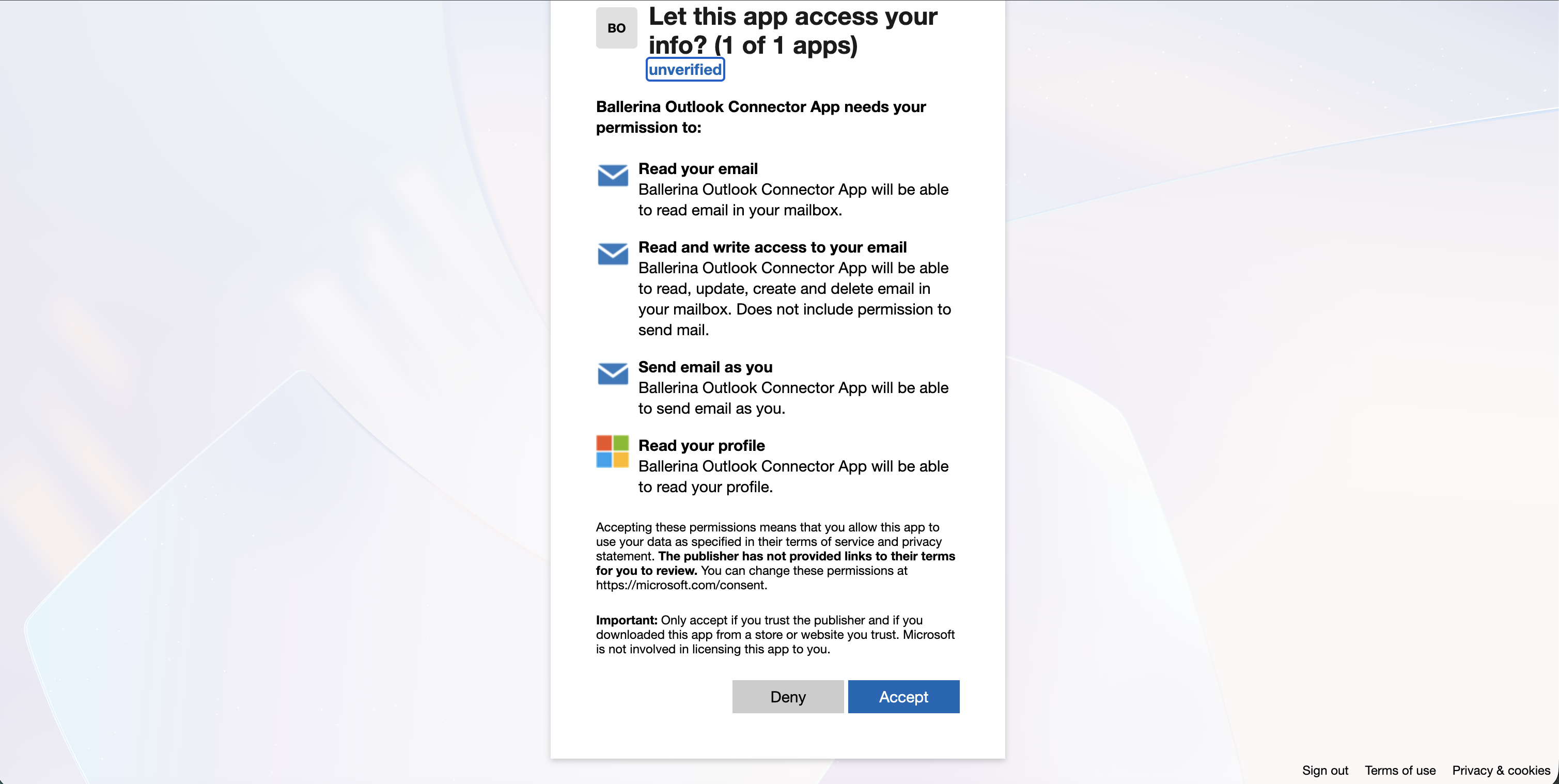The image size is (1559, 784).
Task: Click the 'to read email in your mailbox.' description
Action: (x=740, y=210)
